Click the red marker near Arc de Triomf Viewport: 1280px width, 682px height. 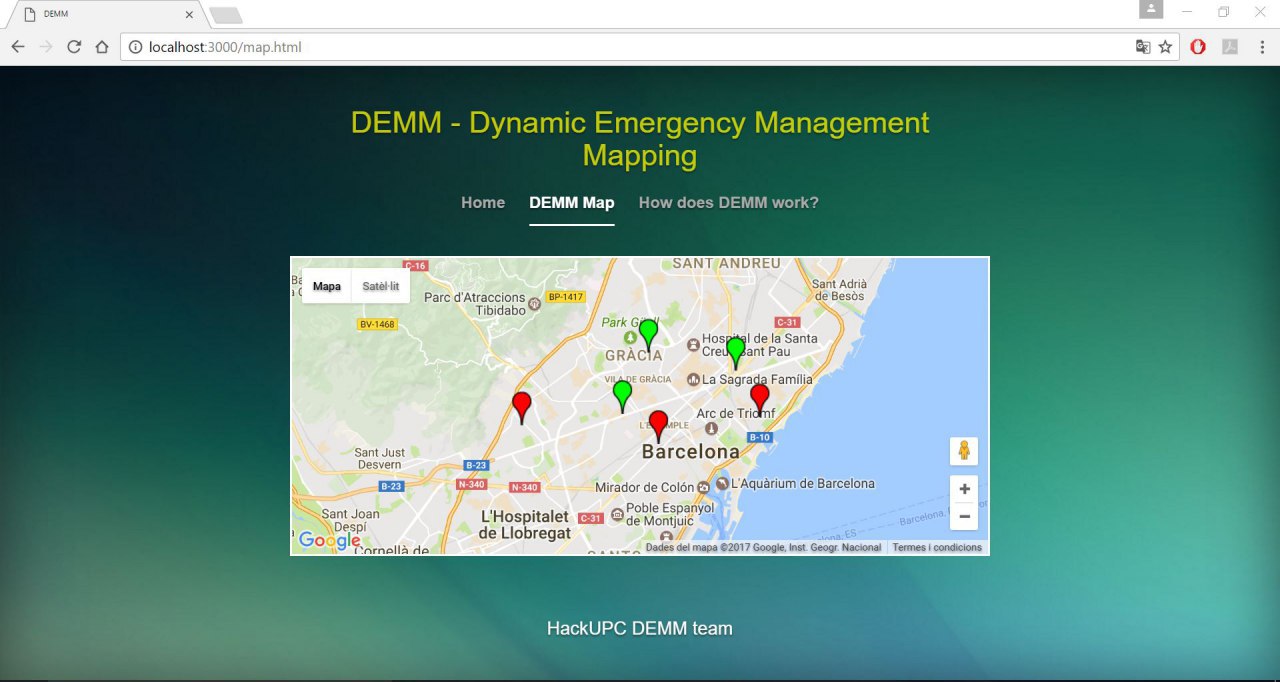click(760, 399)
